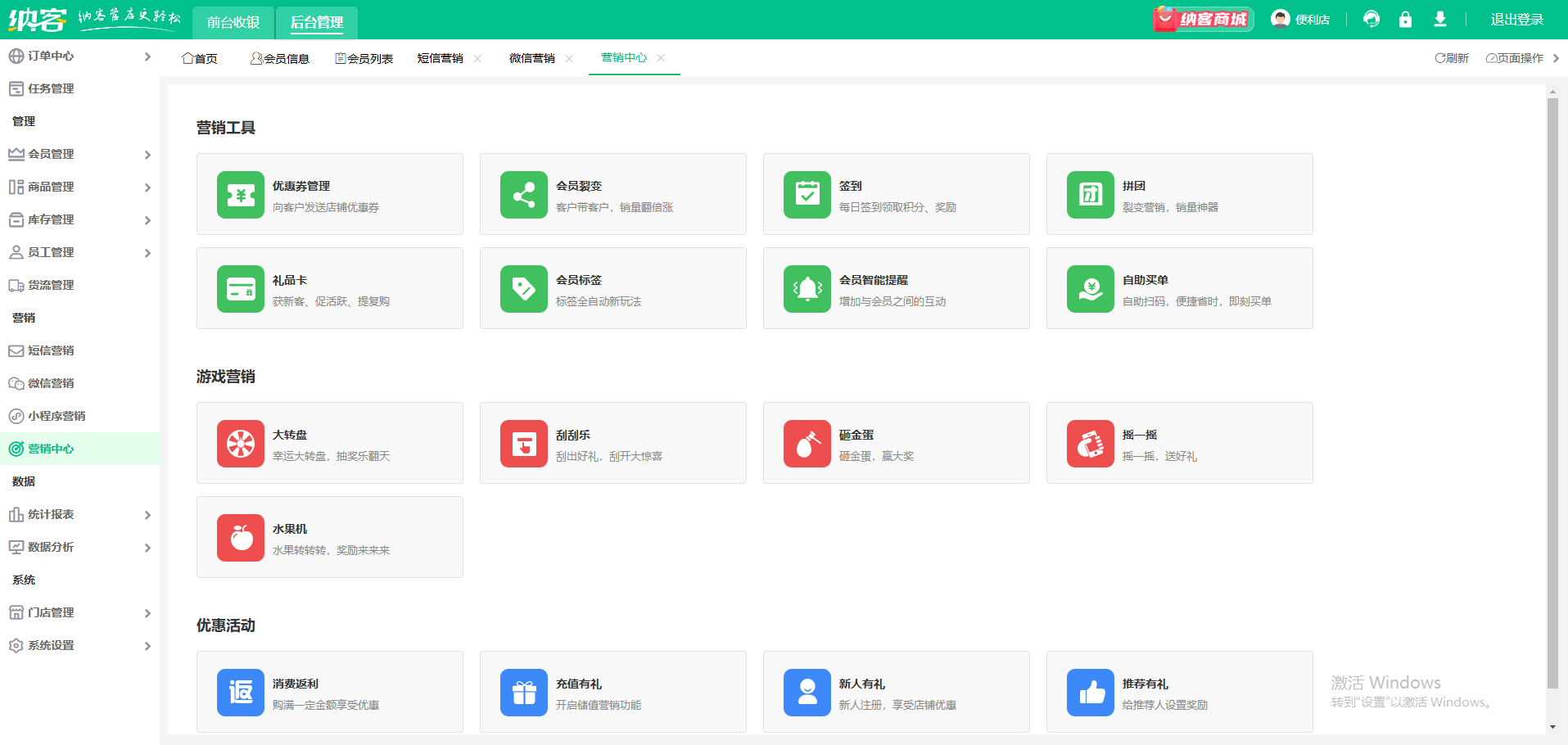
Task: Click the scrollbar down arrow
Action: (1552, 727)
